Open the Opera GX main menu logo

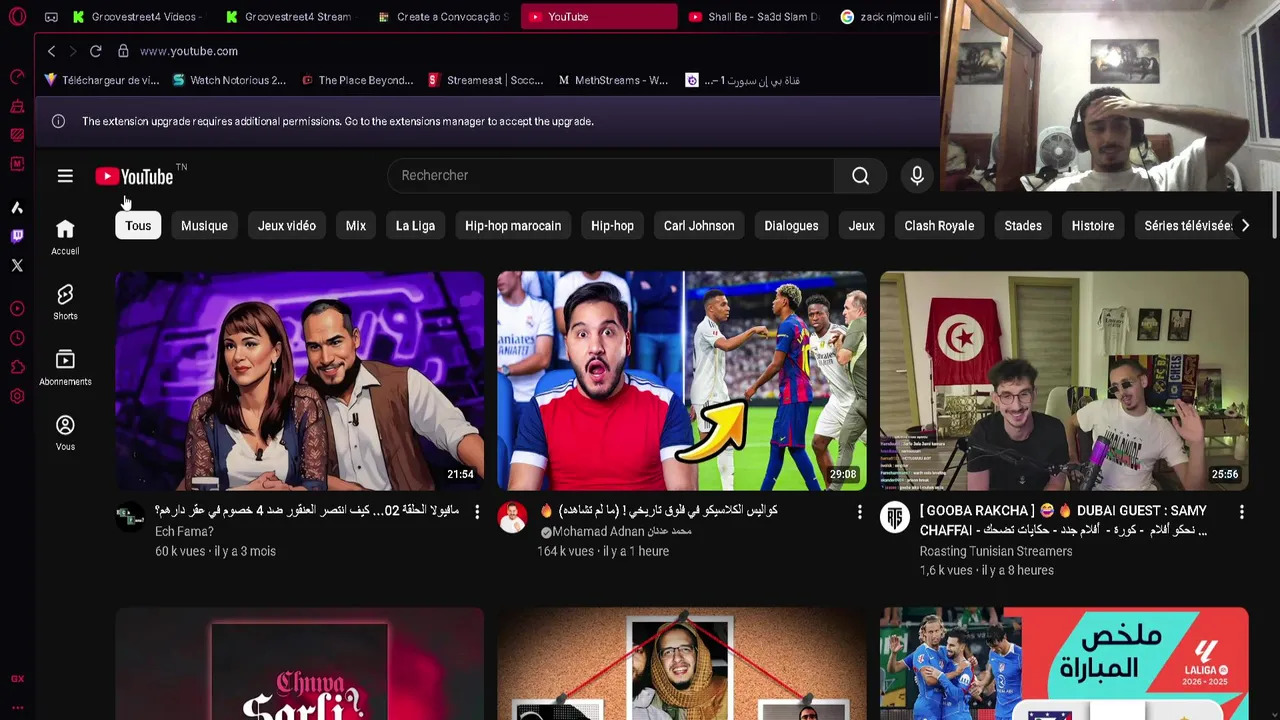pyautogui.click(x=17, y=17)
